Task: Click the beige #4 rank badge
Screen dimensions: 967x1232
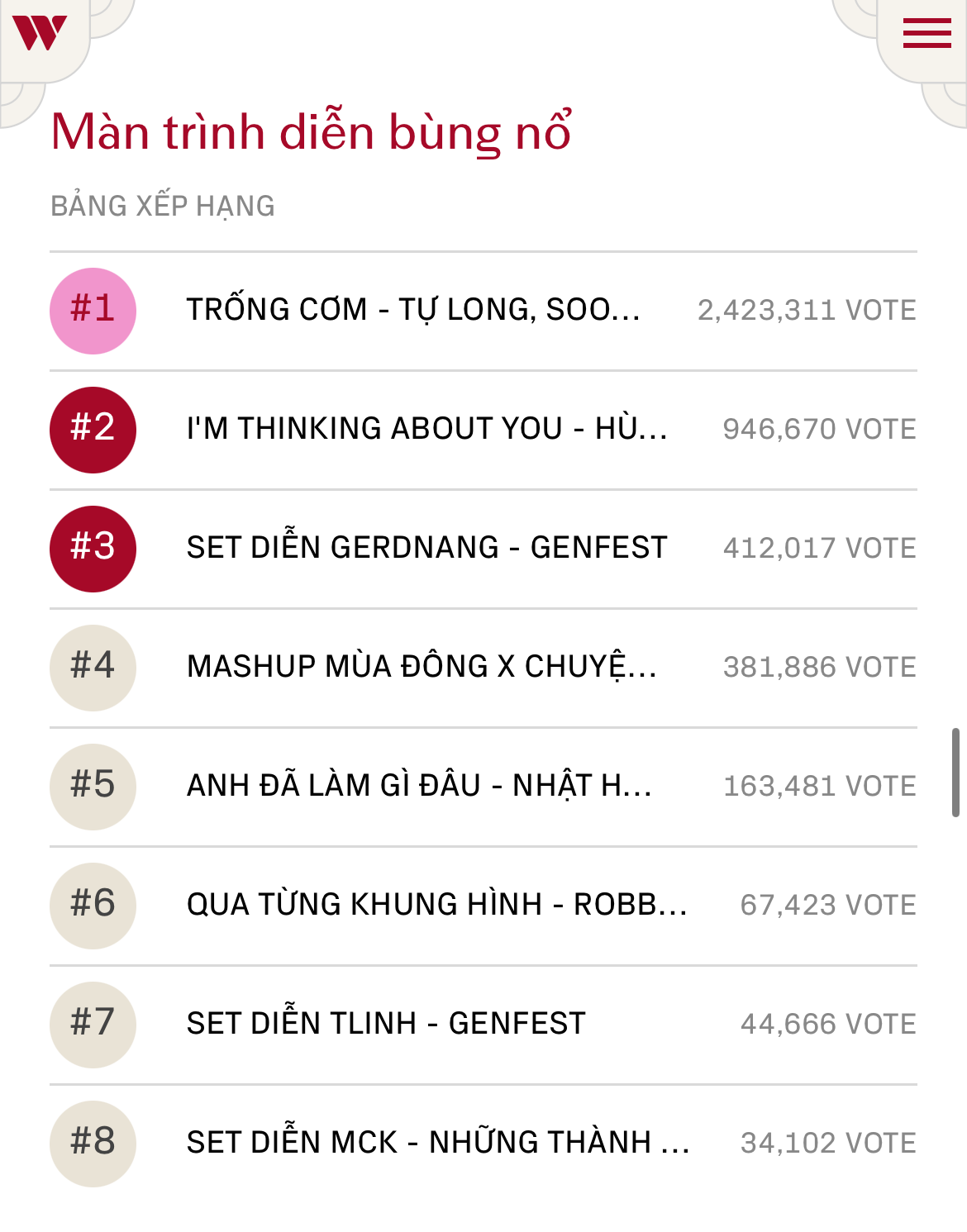Action: (x=93, y=668)
